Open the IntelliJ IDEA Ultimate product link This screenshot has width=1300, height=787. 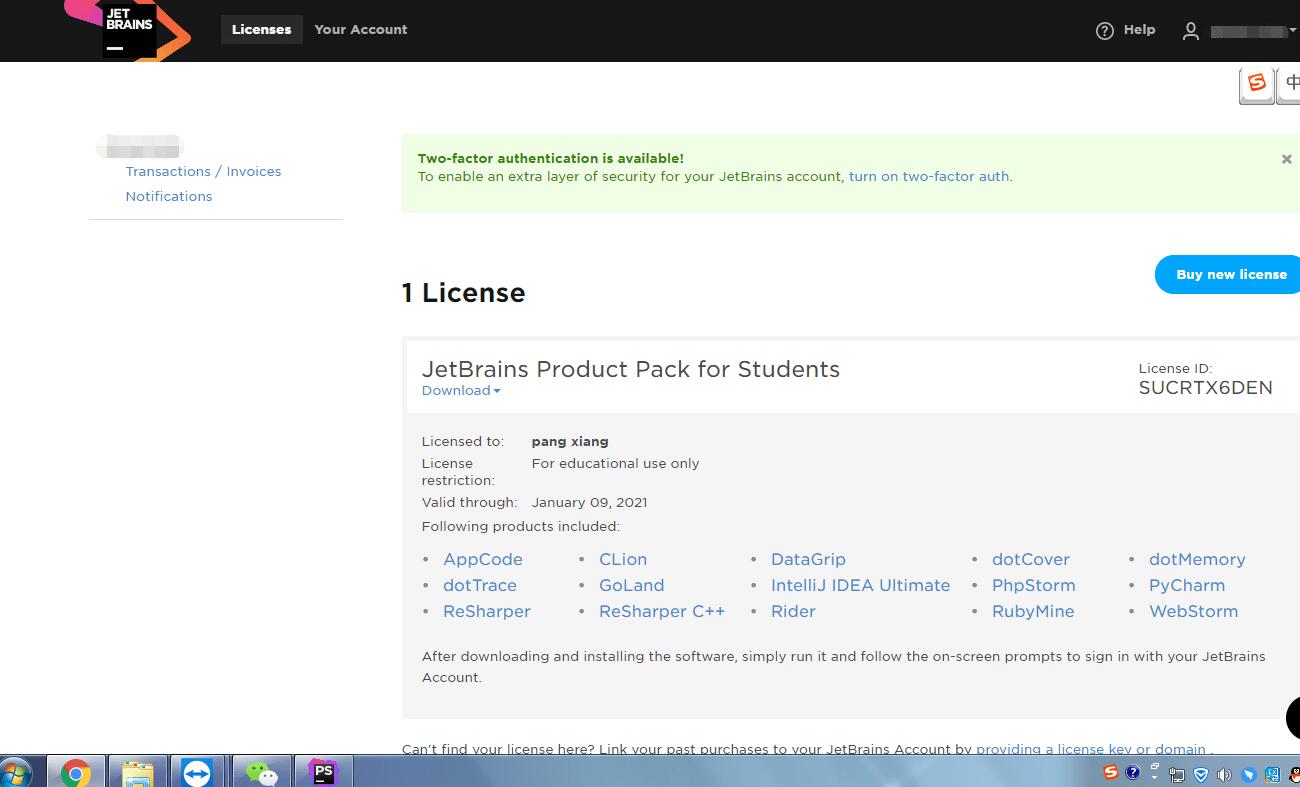[860, 586]
